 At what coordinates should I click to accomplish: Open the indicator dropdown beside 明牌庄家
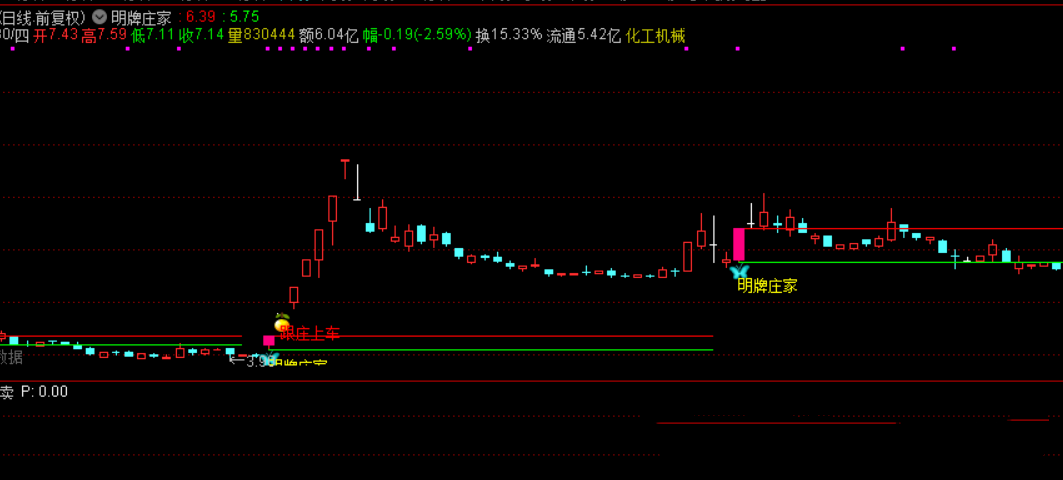click(100, 17)
